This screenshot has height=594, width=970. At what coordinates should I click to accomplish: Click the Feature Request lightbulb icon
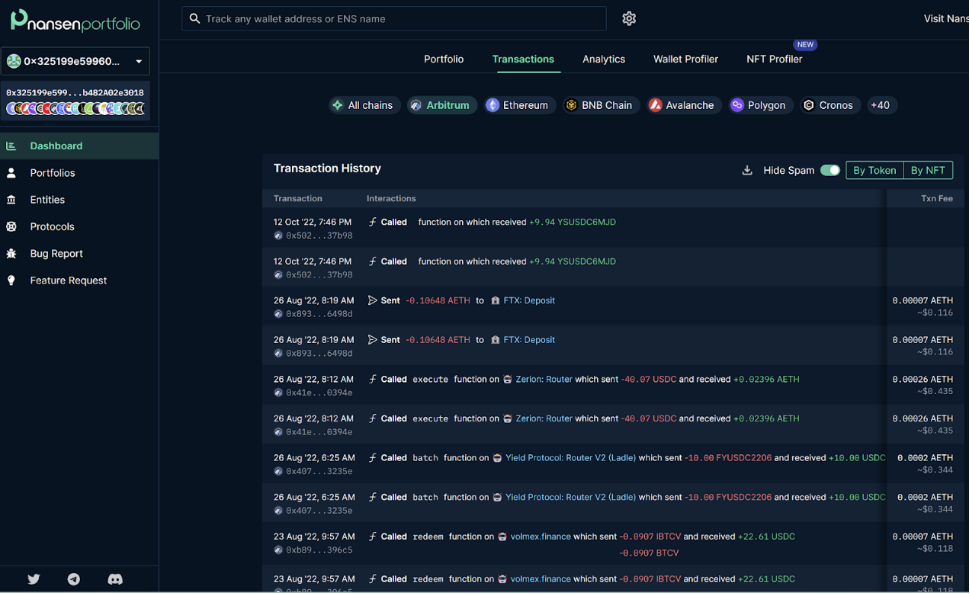pyautogui.click(x=11, y=280)
